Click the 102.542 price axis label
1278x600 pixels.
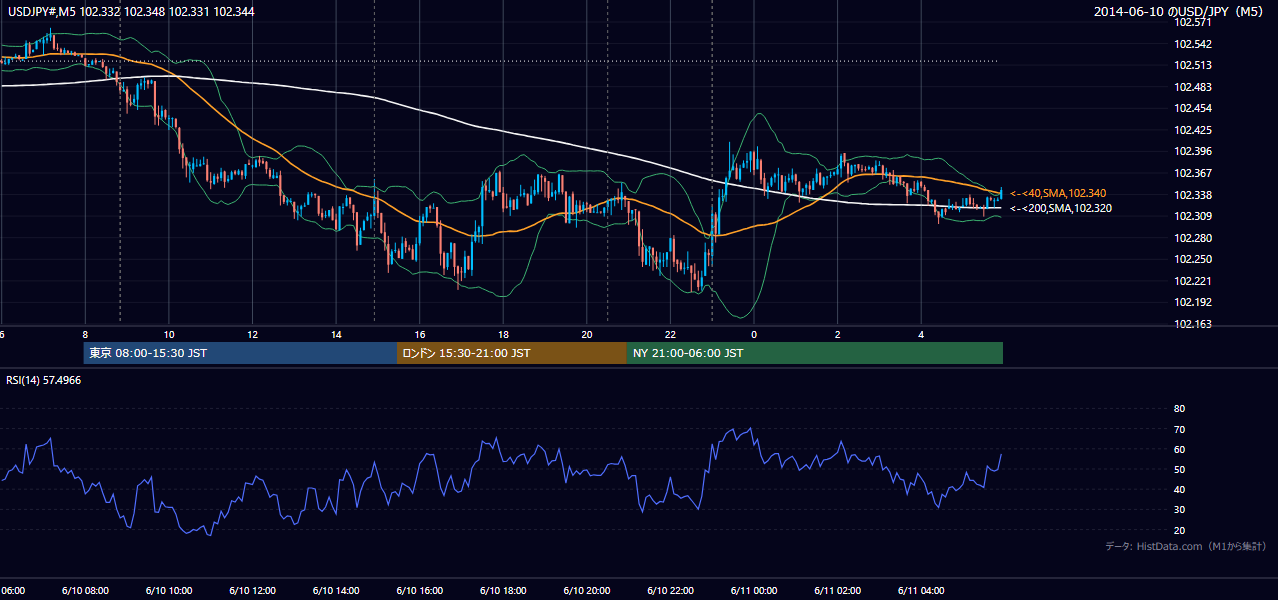1193,44
